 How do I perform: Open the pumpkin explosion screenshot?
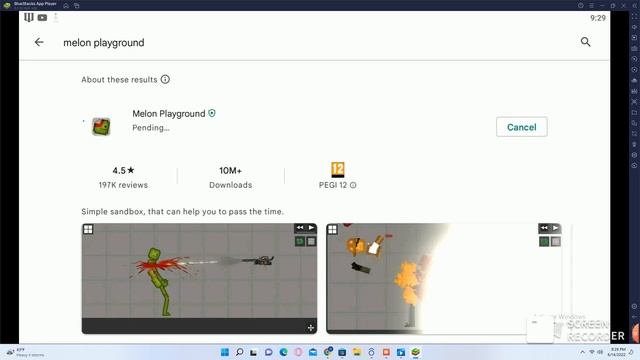[444, 278]
